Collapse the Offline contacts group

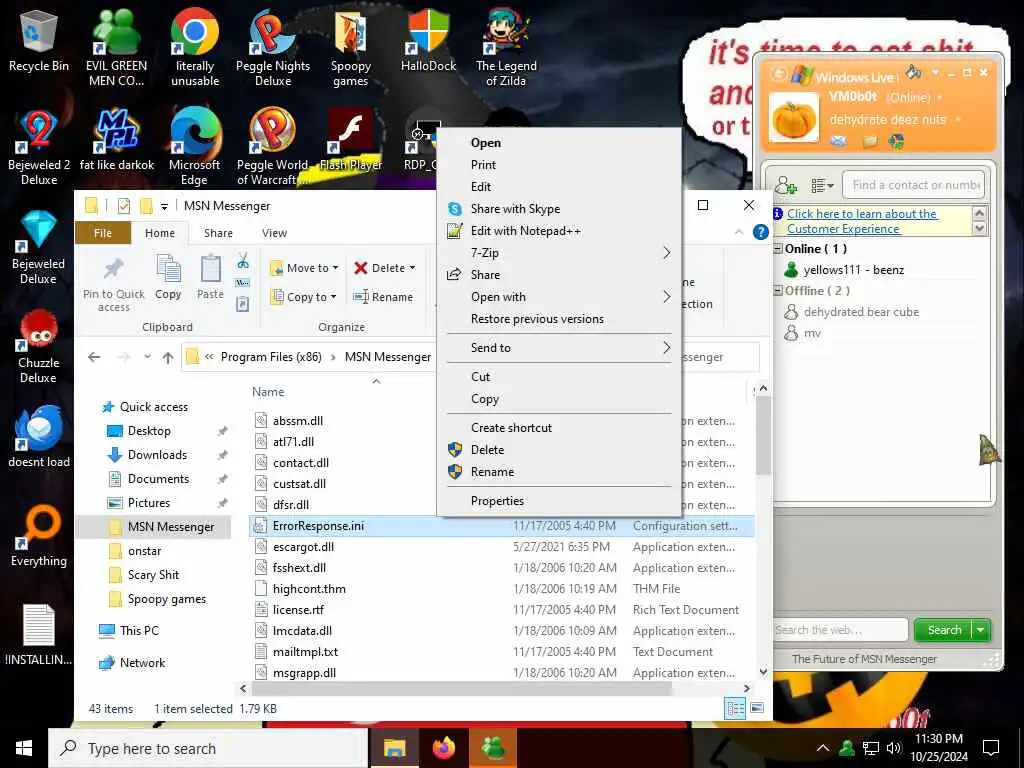coord(778,291)
